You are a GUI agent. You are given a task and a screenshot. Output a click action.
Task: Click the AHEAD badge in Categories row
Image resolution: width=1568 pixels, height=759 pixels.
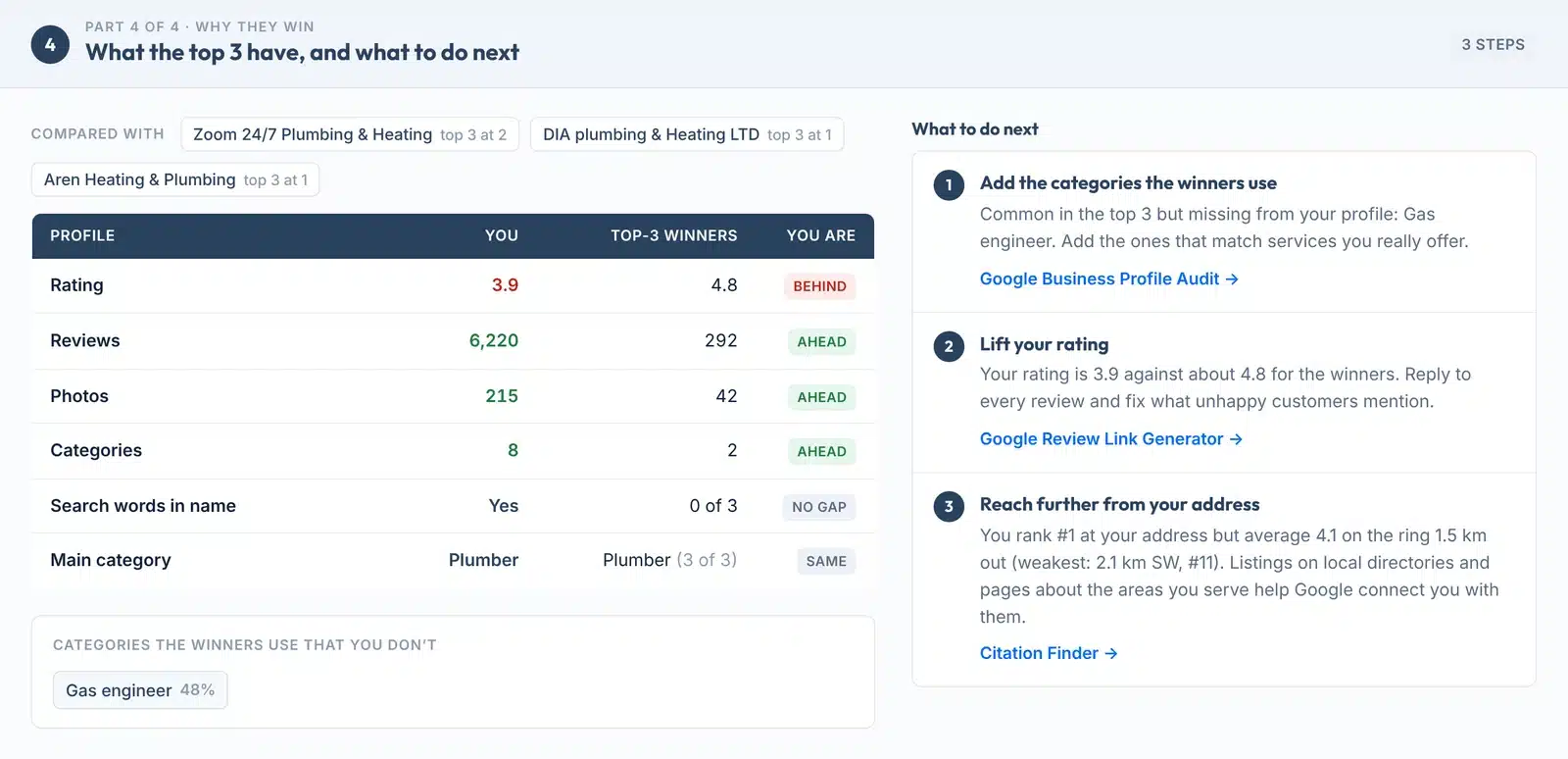coord(821,451)
